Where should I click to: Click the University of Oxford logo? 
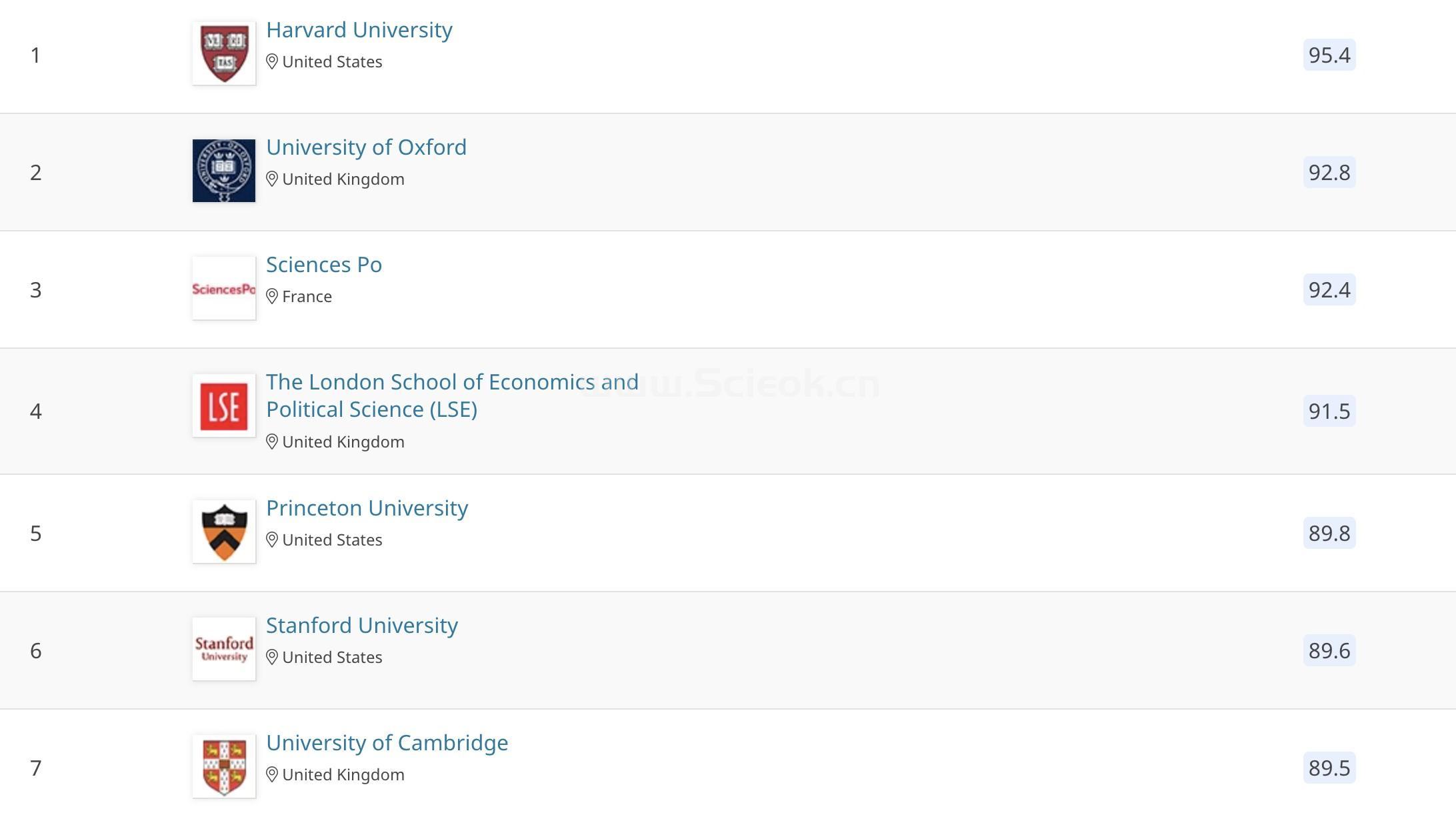pyautogui.click(x=224, y=171)
